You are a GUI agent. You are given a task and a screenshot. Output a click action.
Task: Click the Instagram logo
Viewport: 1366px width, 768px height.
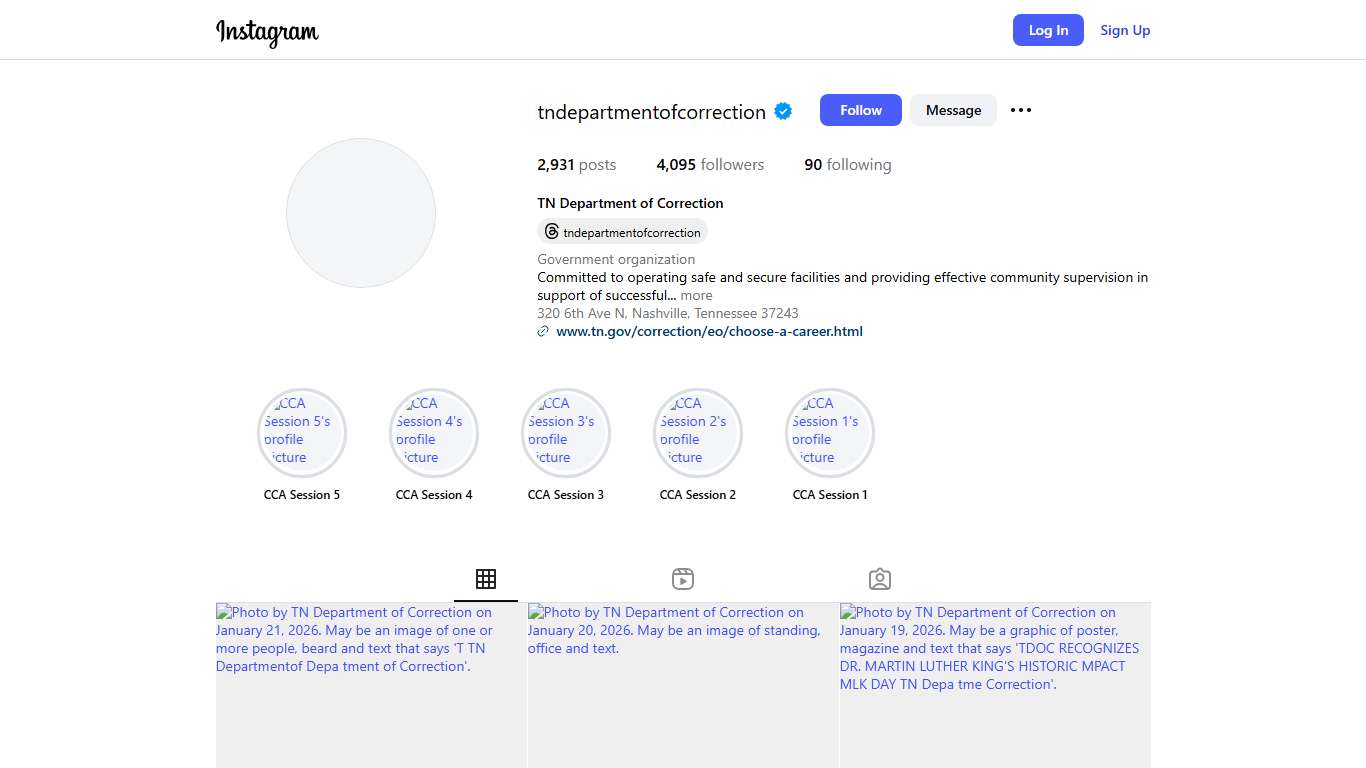click(x=267, y=31)
